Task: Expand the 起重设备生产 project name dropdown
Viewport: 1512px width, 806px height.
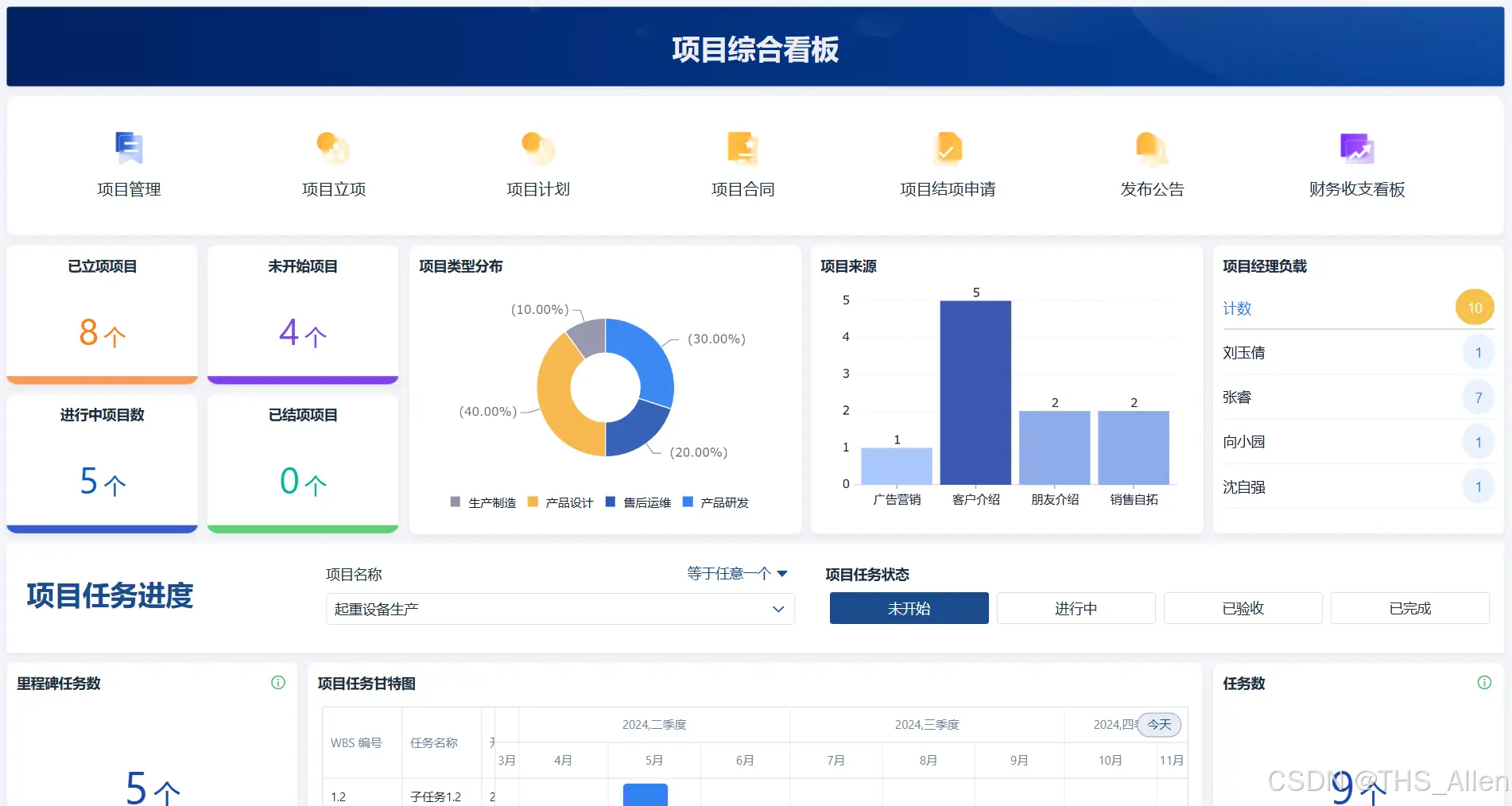Action: coord(560,609)
